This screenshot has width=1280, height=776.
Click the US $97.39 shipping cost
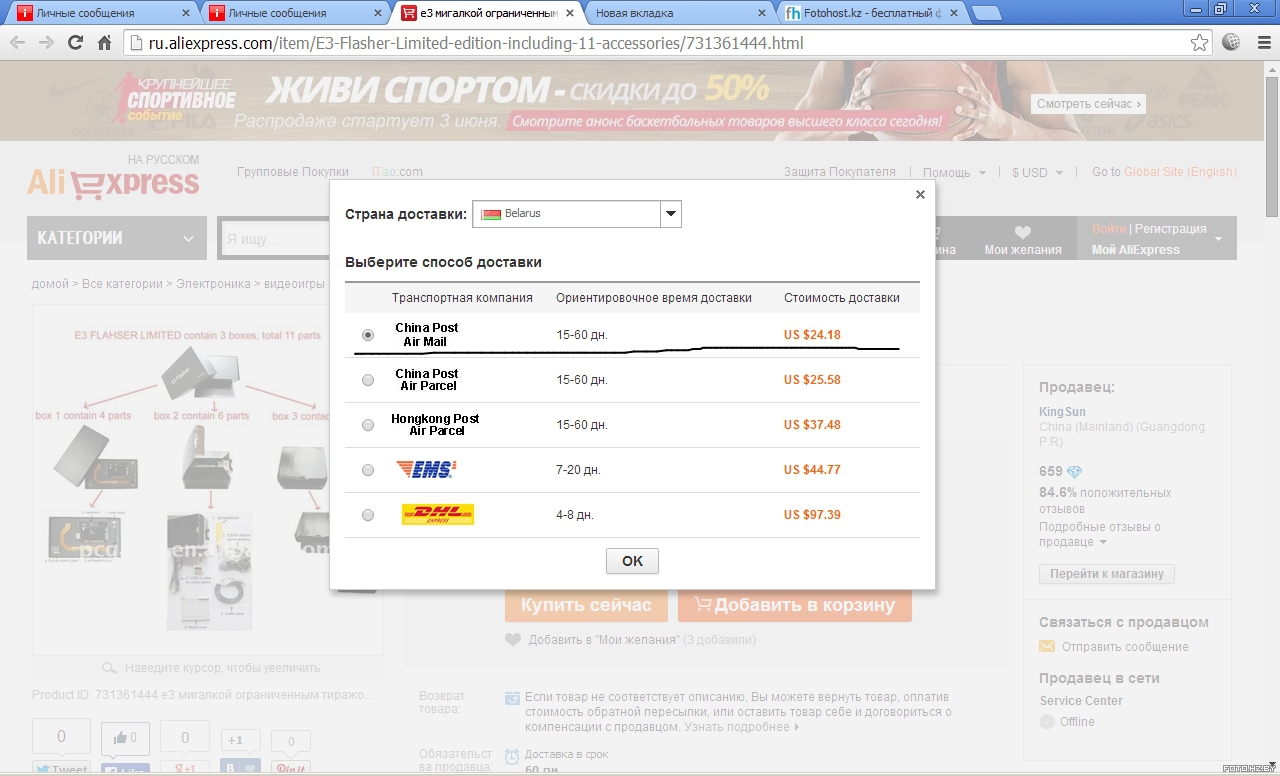click(x=812, y=515)
